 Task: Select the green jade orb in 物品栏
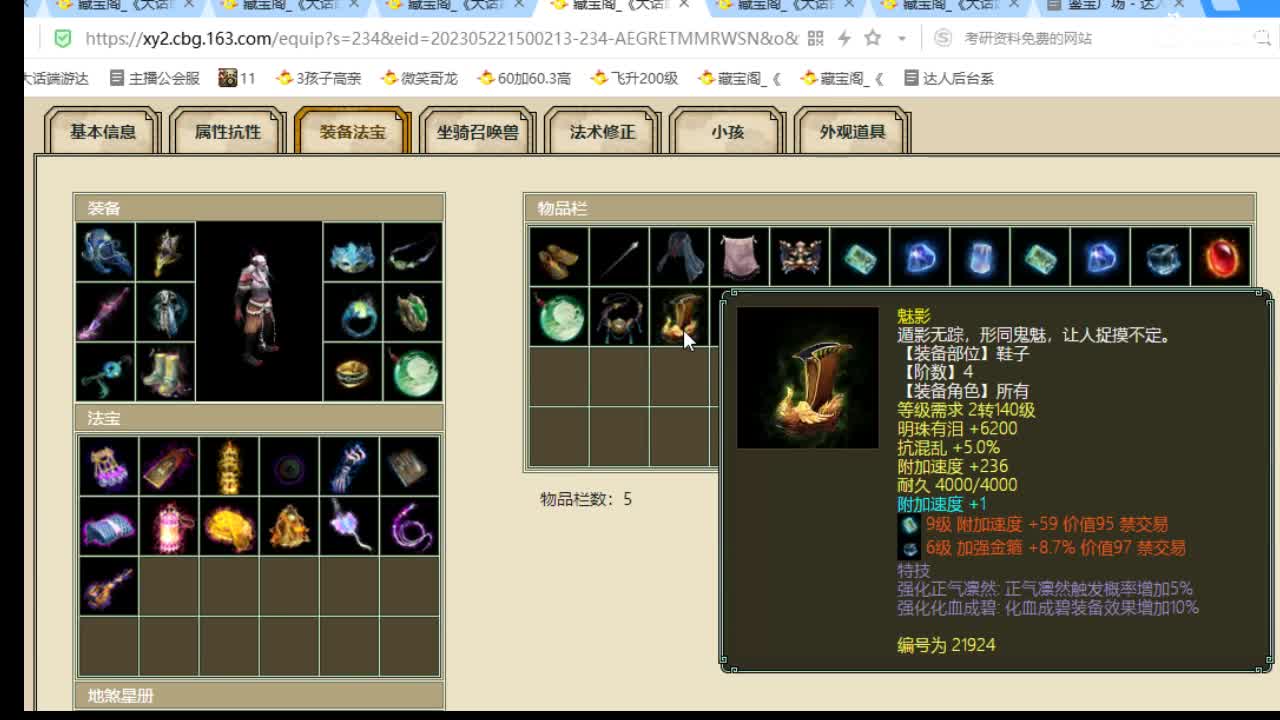point(559,317)
